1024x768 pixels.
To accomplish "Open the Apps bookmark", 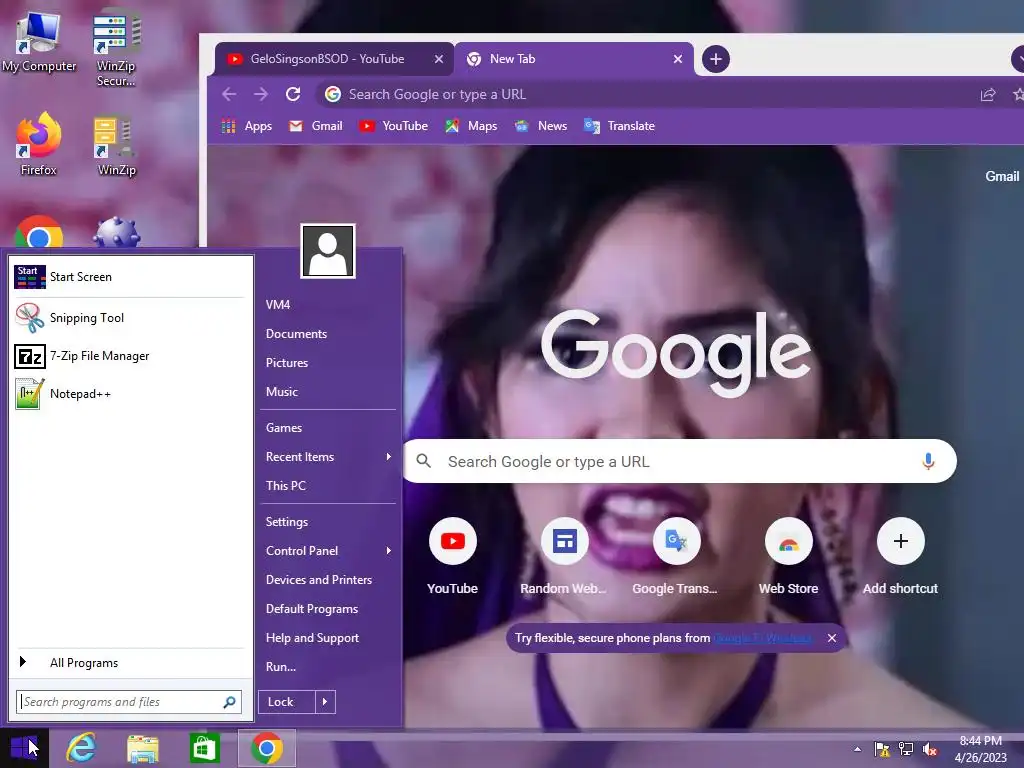I will coord(247,126).
